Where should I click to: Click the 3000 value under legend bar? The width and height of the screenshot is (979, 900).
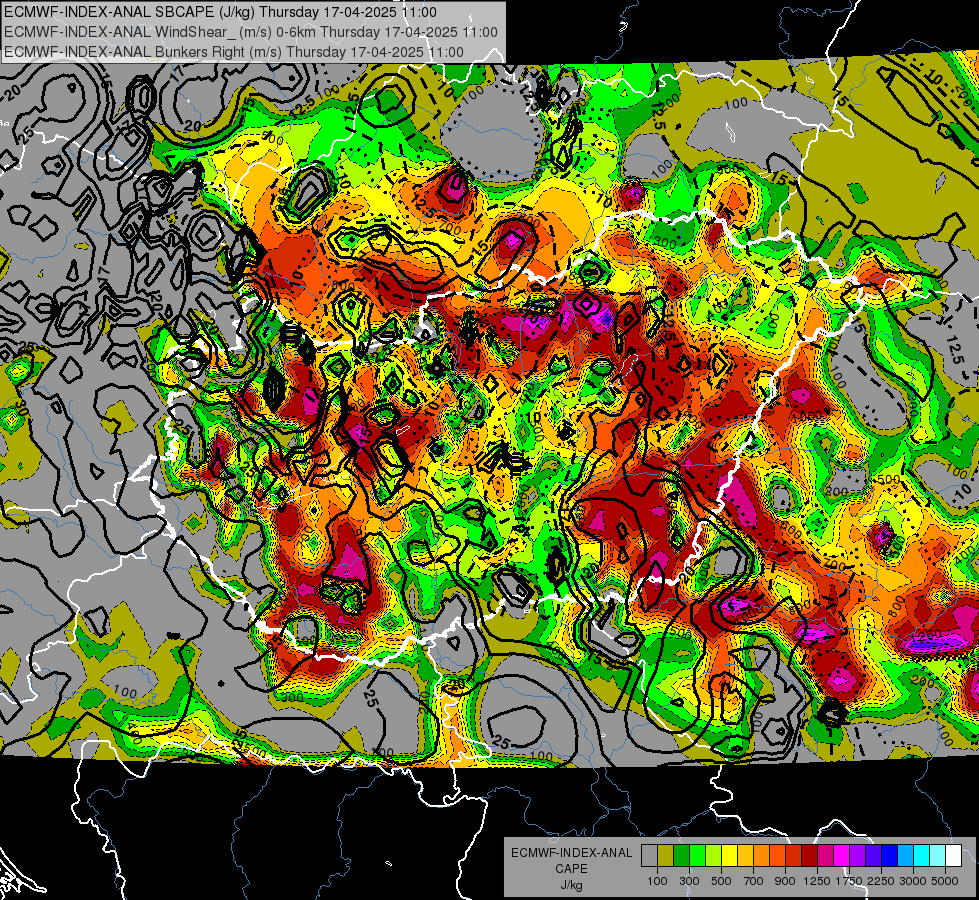[913, 881]
